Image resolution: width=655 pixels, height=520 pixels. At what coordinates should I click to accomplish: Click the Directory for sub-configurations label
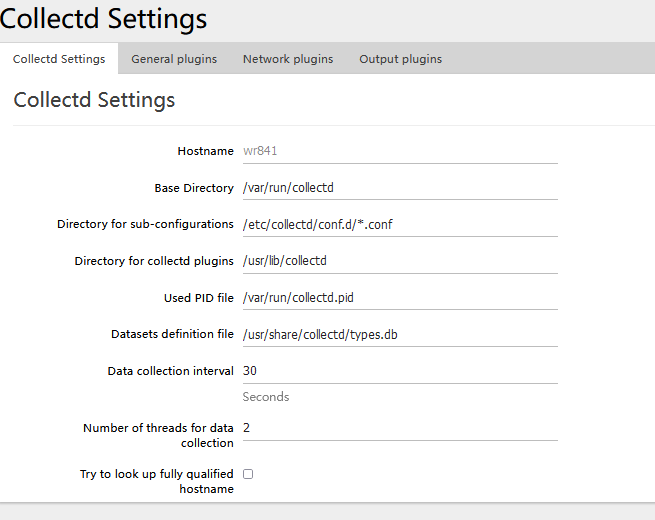coord(145,224)
